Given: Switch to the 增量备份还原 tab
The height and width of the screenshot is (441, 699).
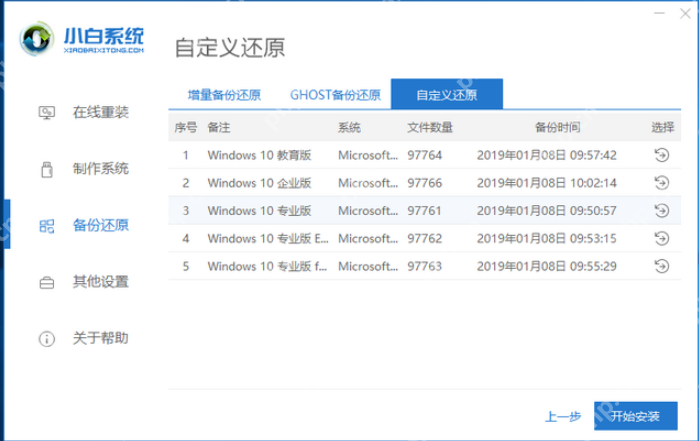Looking at the screenshot, I should pos(224,95).
